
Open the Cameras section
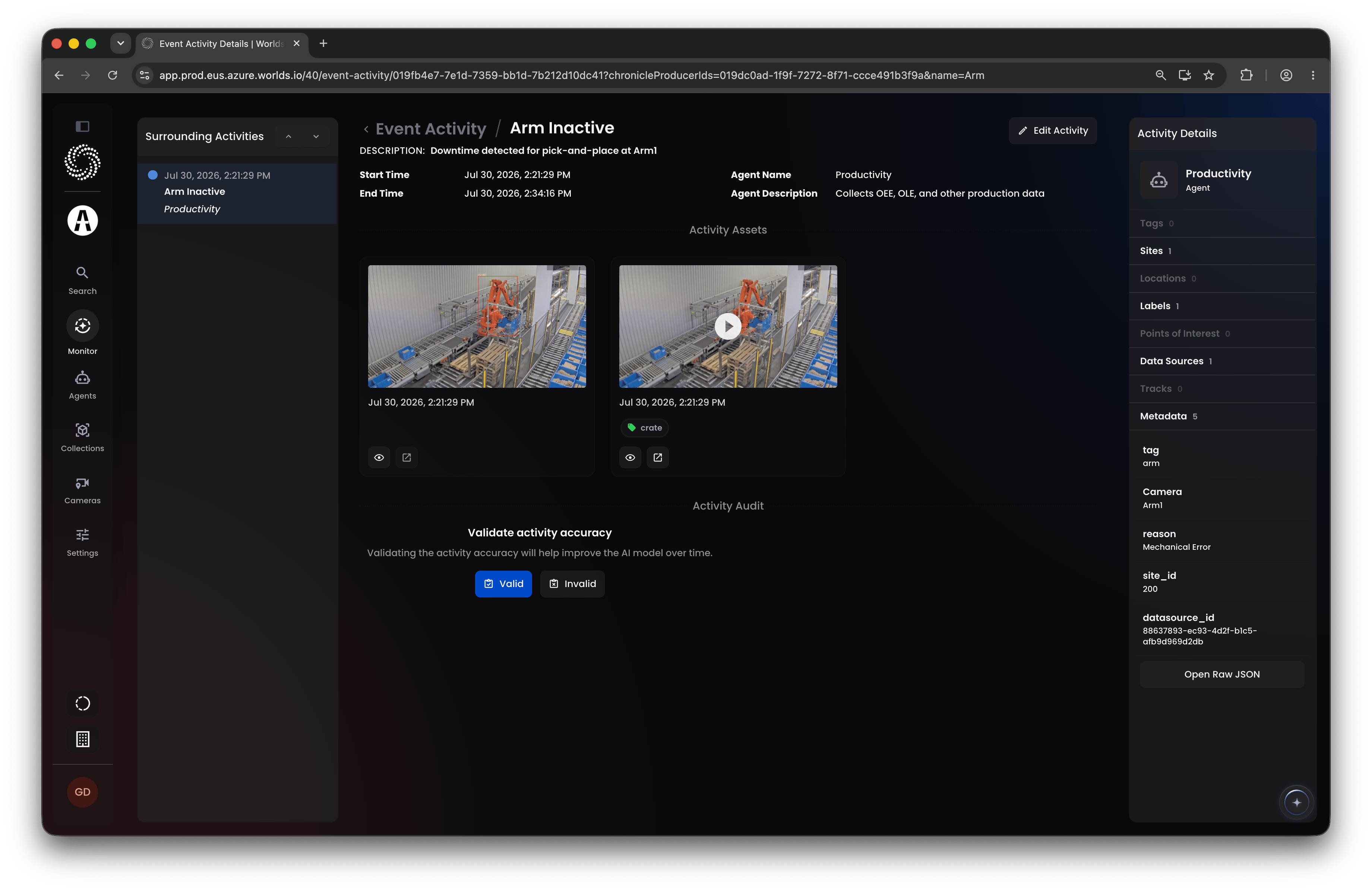pyautogui.click(x=82, y=491)
